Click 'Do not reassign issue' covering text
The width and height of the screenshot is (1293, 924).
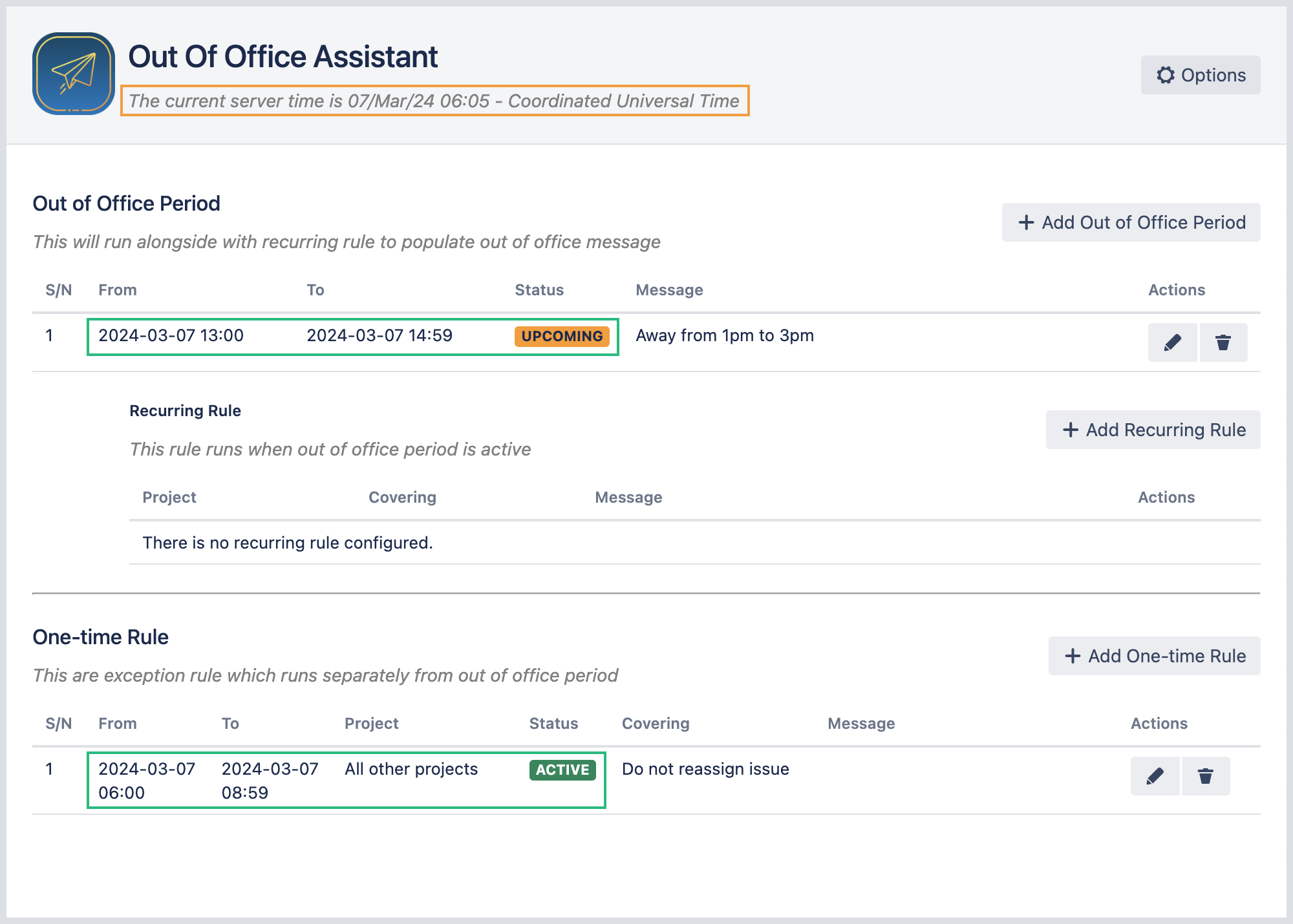click(705, 769)
